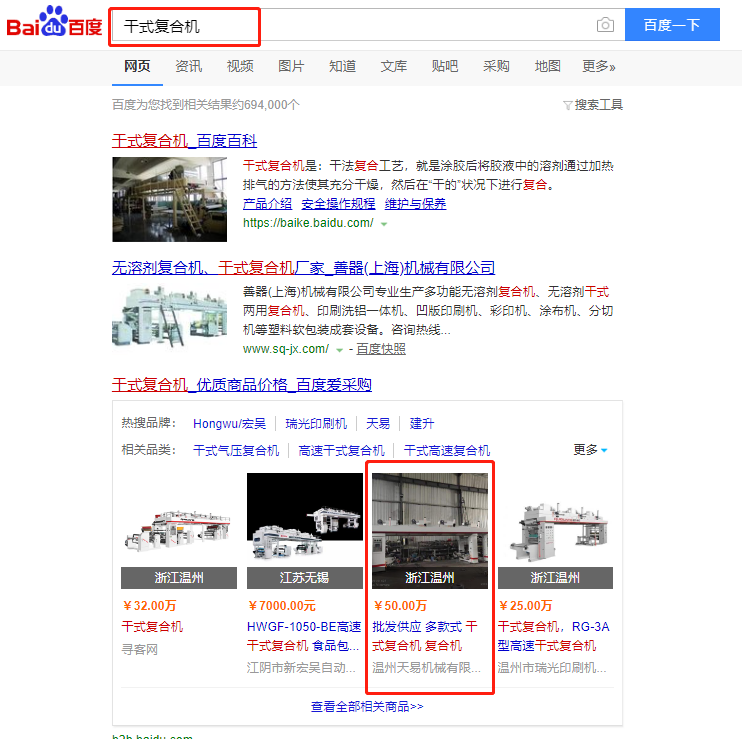Expand the 更多» tab menu
This screenshot has height=739, width=742.
[x=599, y=66]
